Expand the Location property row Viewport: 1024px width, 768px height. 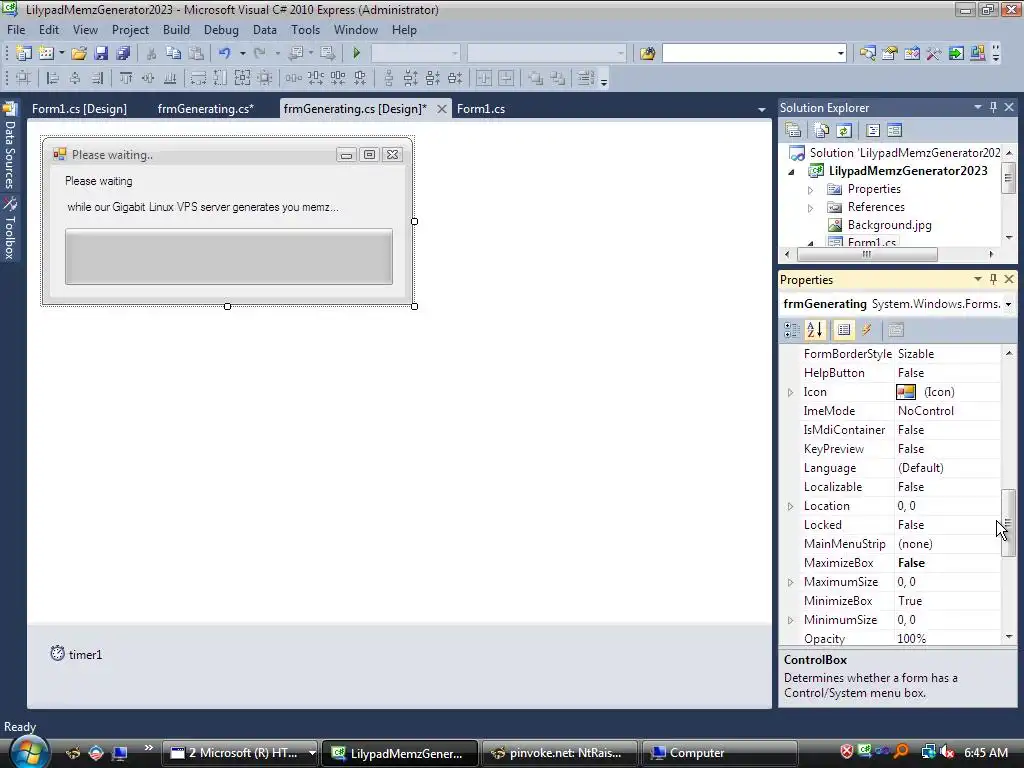[x=790, y=506]
